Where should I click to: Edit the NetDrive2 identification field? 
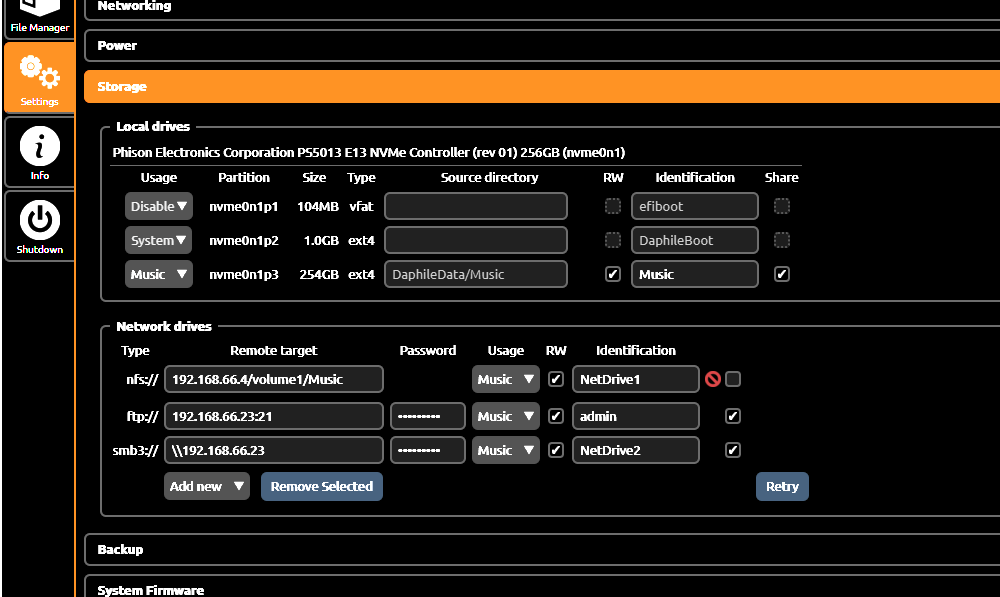[x=636, y=450]
